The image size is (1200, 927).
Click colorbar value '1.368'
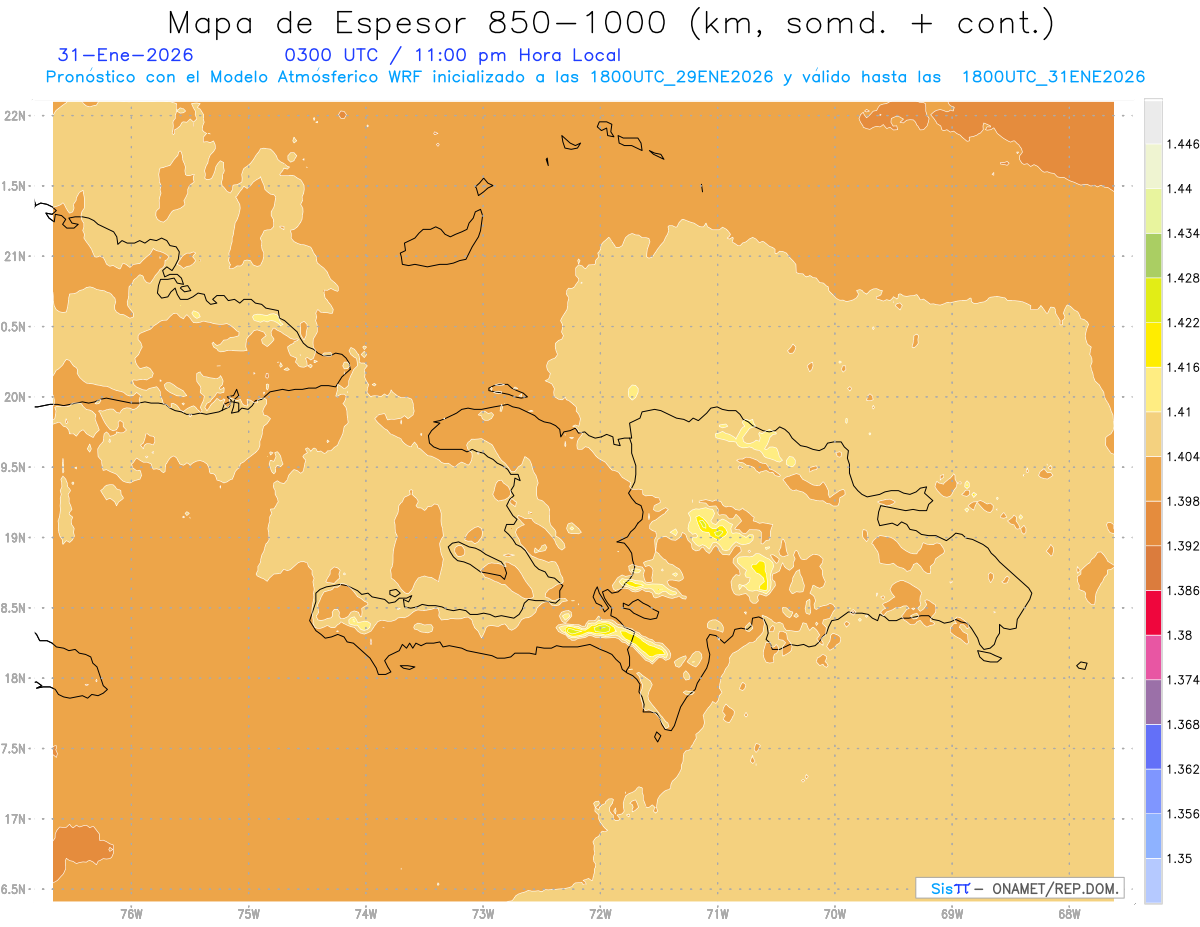point(1185,725)
